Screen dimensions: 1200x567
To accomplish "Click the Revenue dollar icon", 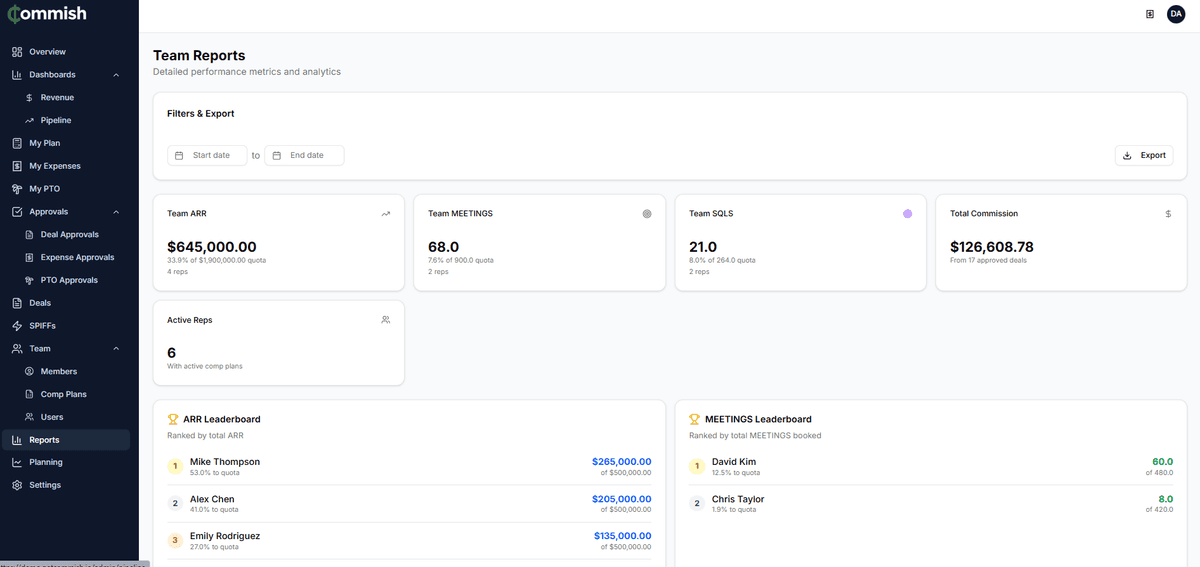I will 30,98.
